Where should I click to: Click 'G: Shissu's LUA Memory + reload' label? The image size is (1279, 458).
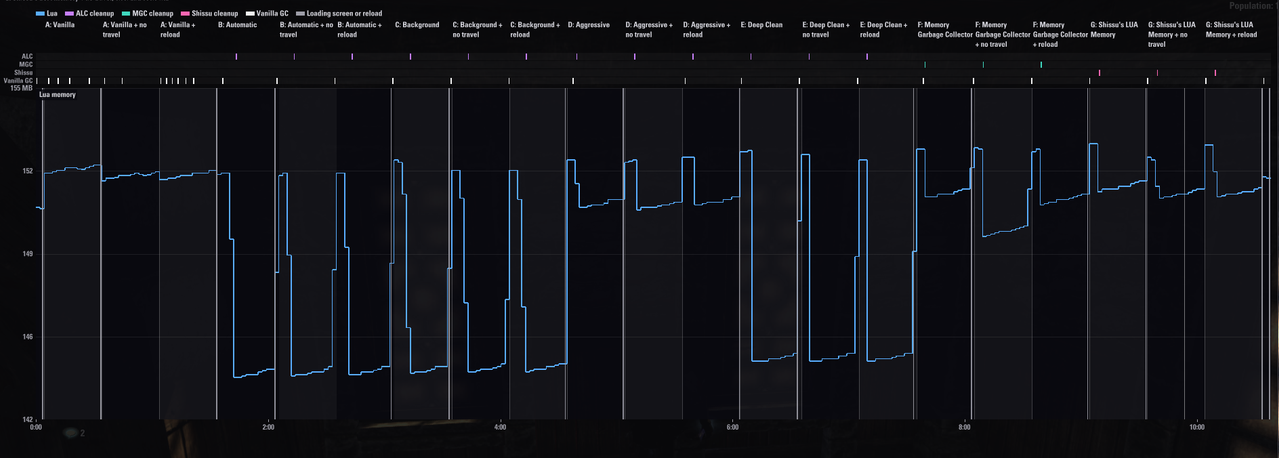(1231, 30)
